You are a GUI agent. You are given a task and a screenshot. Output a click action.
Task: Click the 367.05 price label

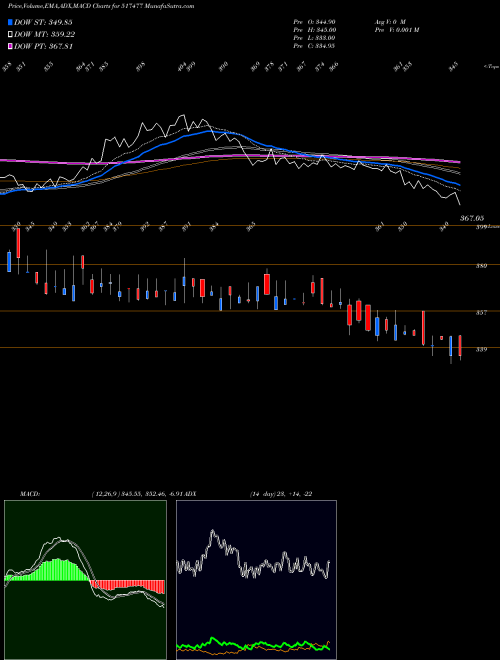point(472,218)
